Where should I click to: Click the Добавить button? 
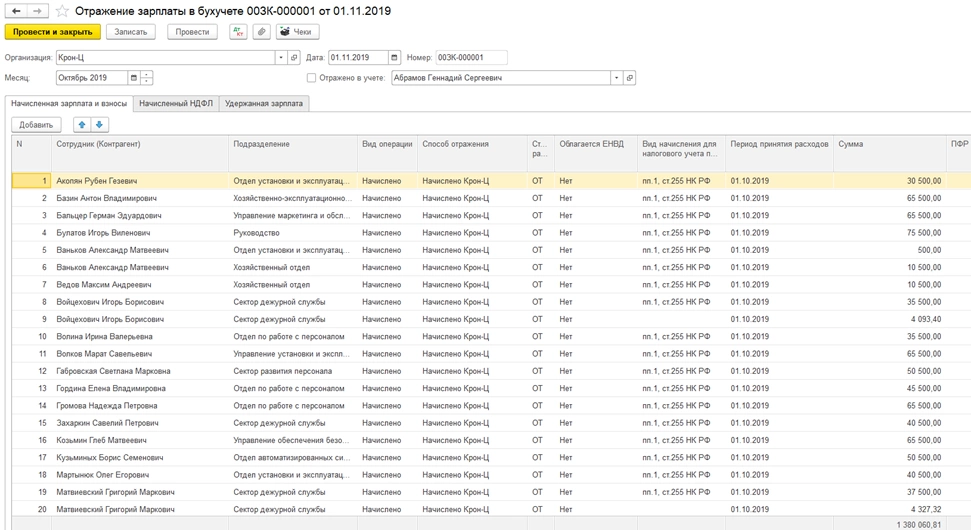click(x=36, y=125)
